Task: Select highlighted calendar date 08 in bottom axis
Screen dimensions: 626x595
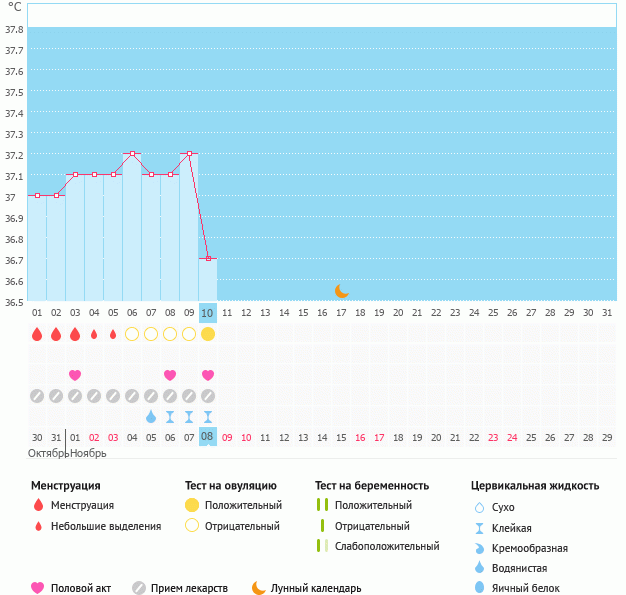Action: (208, 437)
